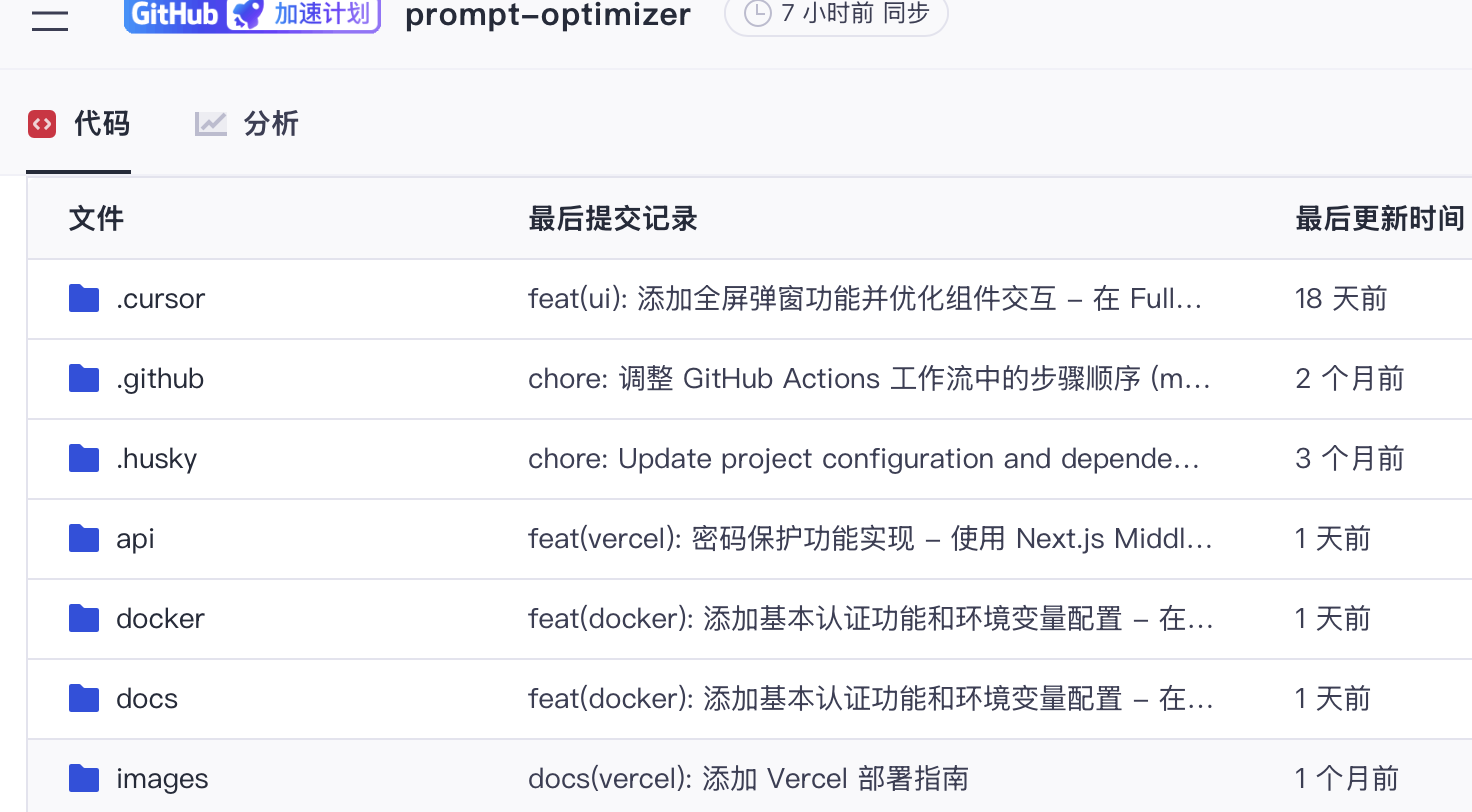Open the api folder icon
The width and height of the screenshot is (1472, 812).
tap(84, 538)
